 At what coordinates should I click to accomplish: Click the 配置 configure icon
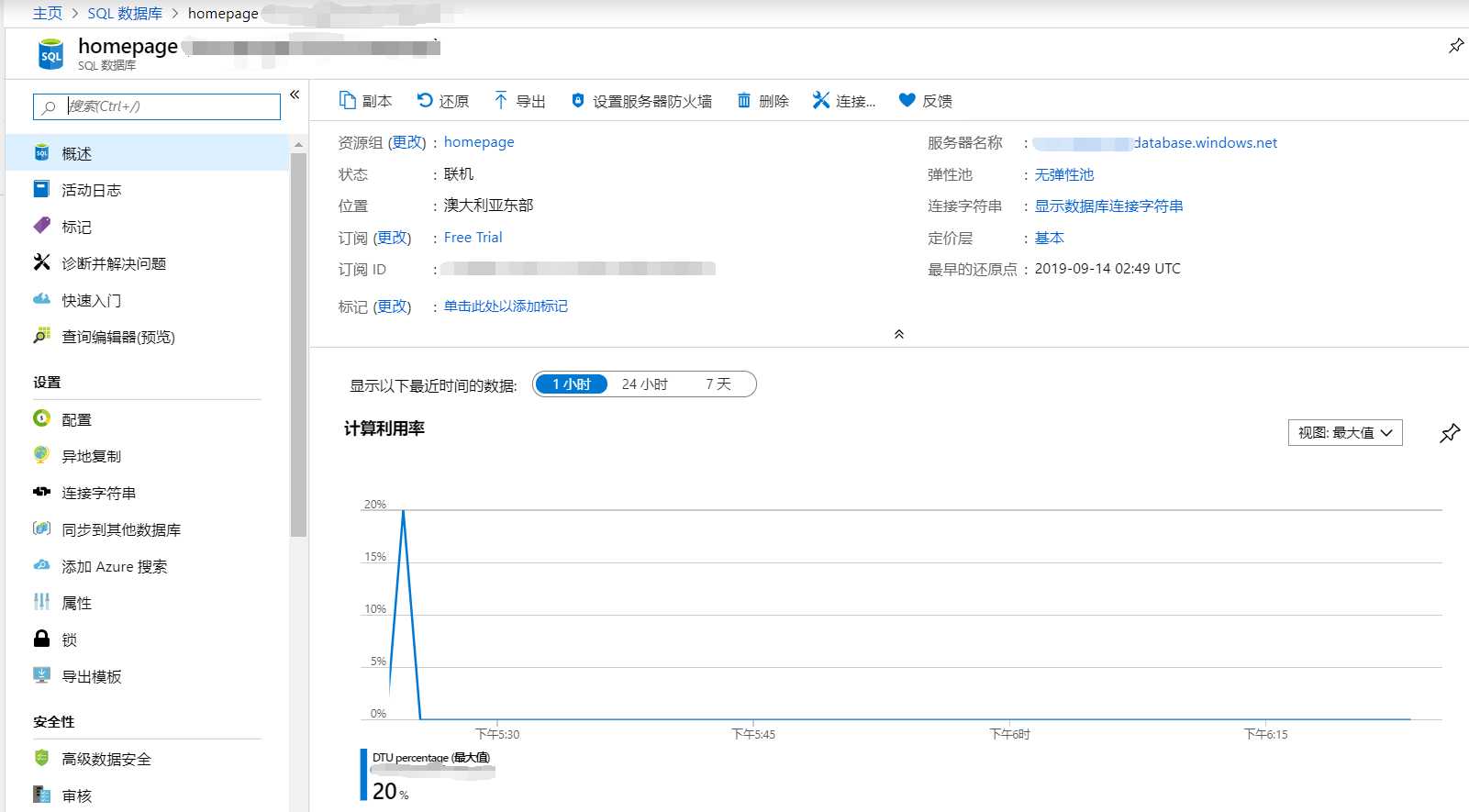click(41, 418)
